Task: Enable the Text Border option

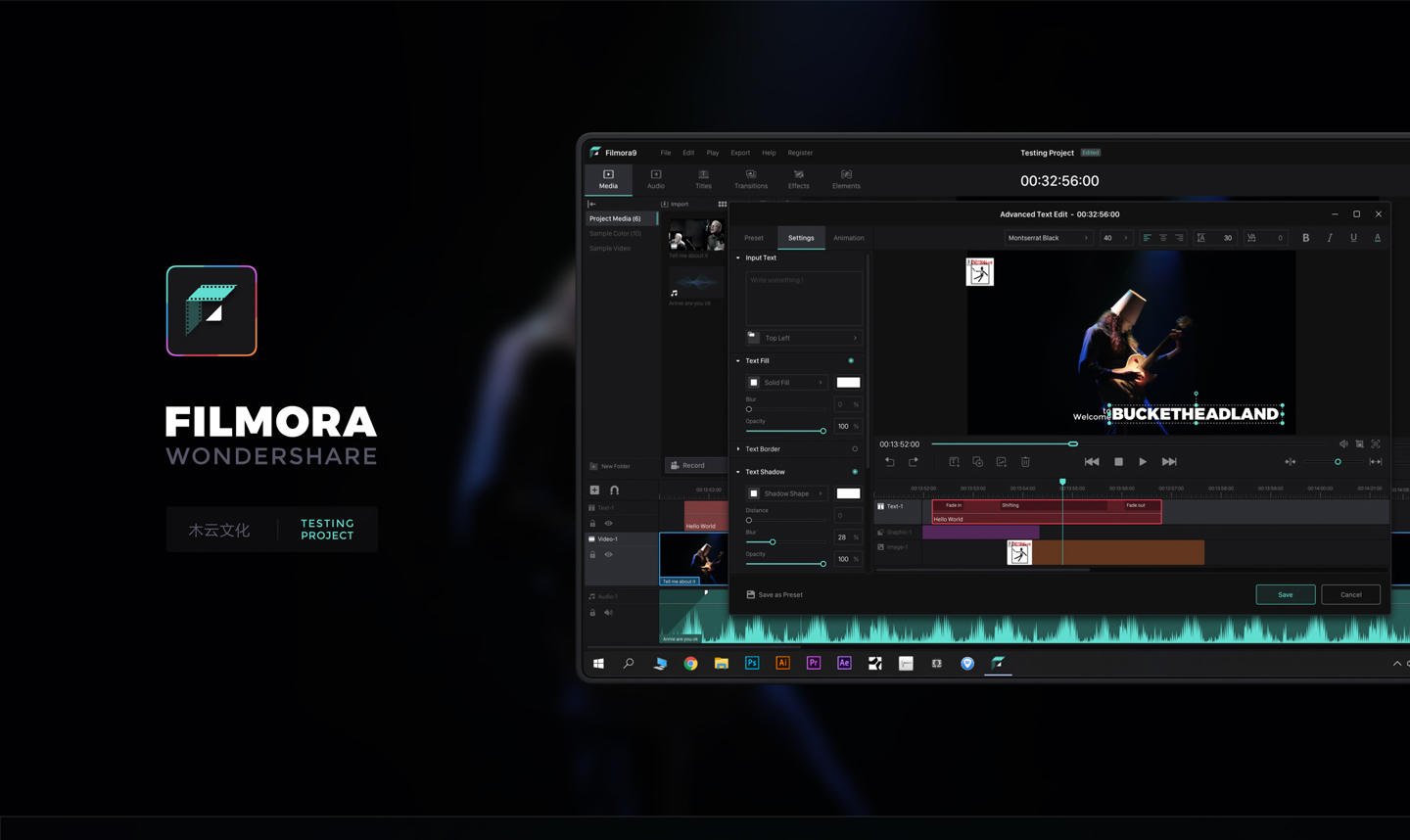Action: (855, 449)
